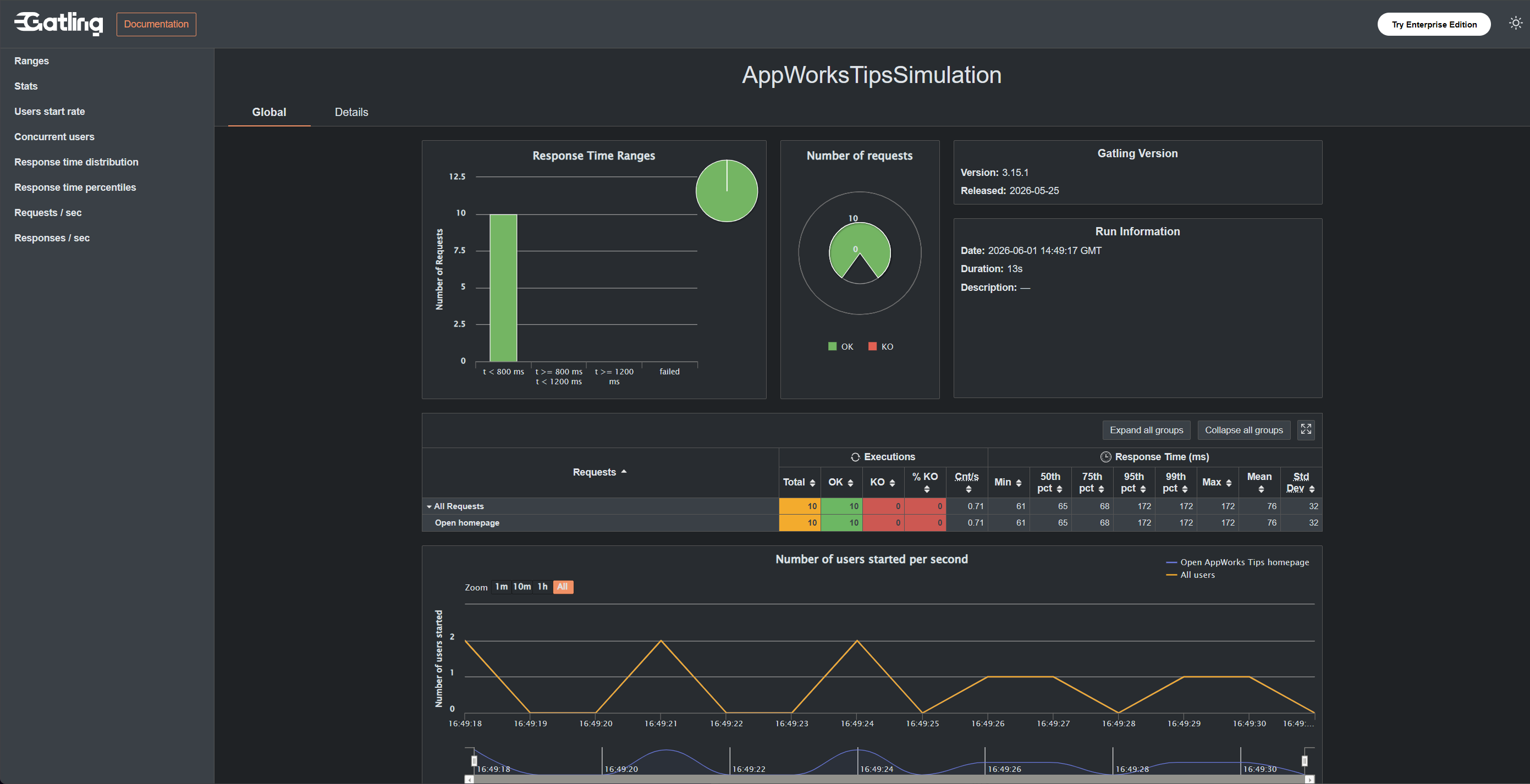The width and height of the screenshot is (1530, 784).
Task: Toggle OK legend in requests chart
Action: (840, 347)
